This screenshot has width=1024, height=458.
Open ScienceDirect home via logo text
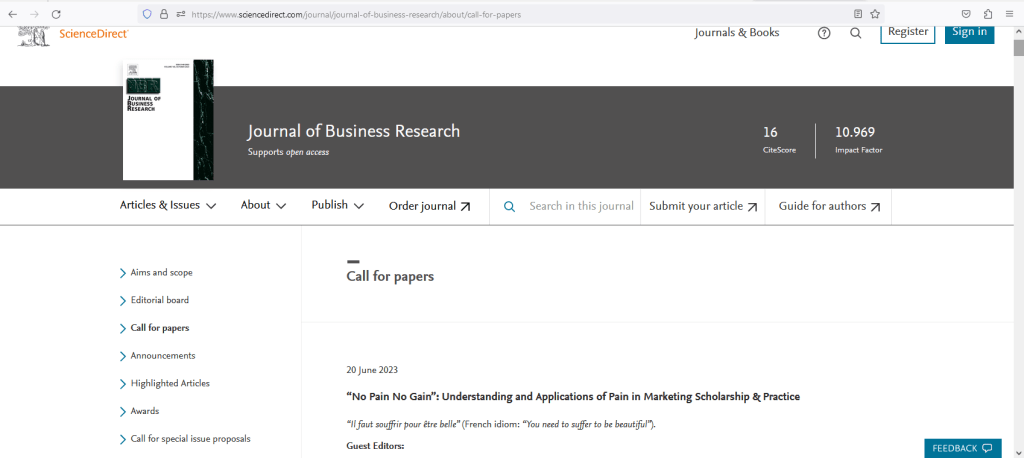tap(94, 33)
